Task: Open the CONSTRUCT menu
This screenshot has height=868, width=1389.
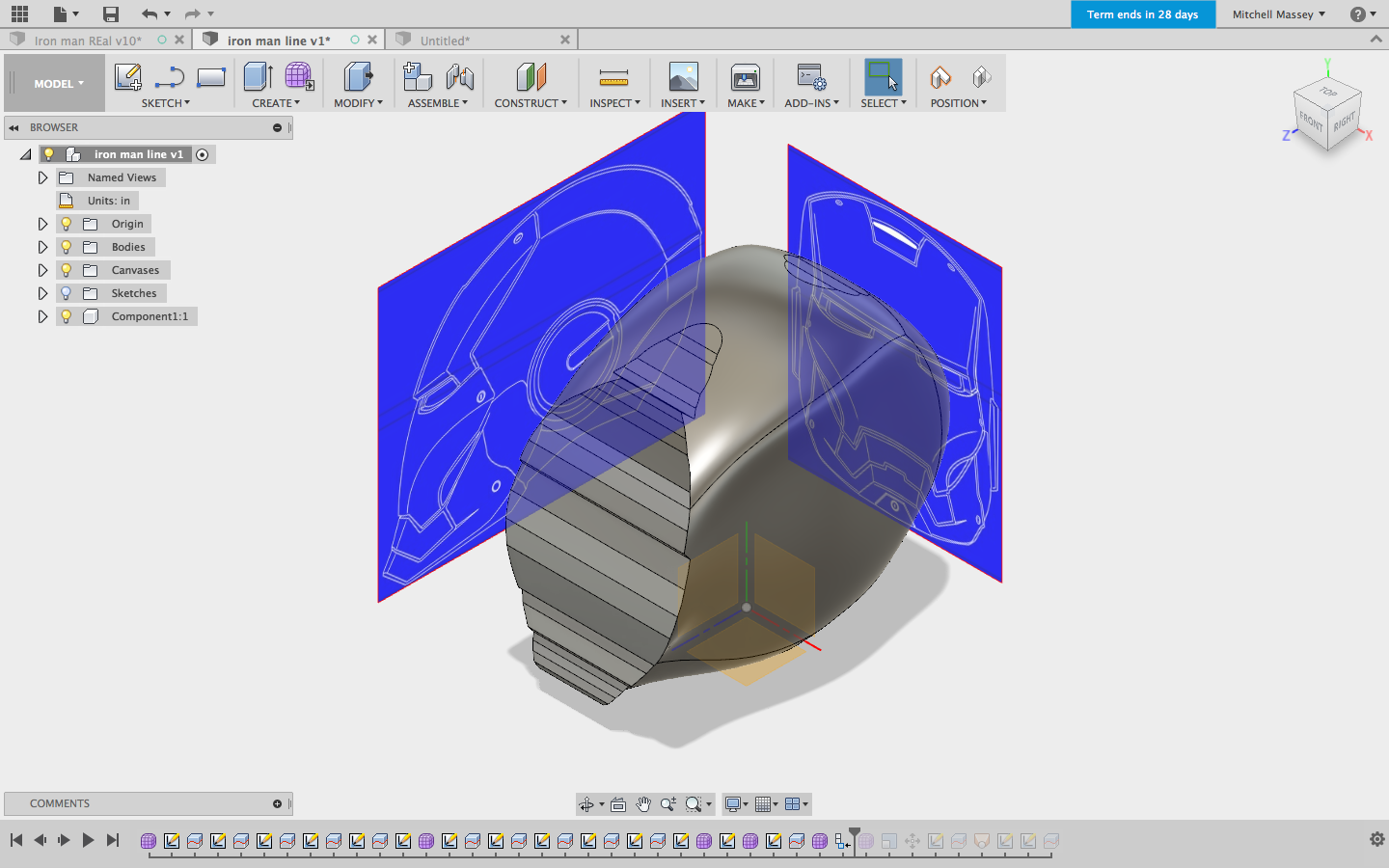Action: click(531, 103)
